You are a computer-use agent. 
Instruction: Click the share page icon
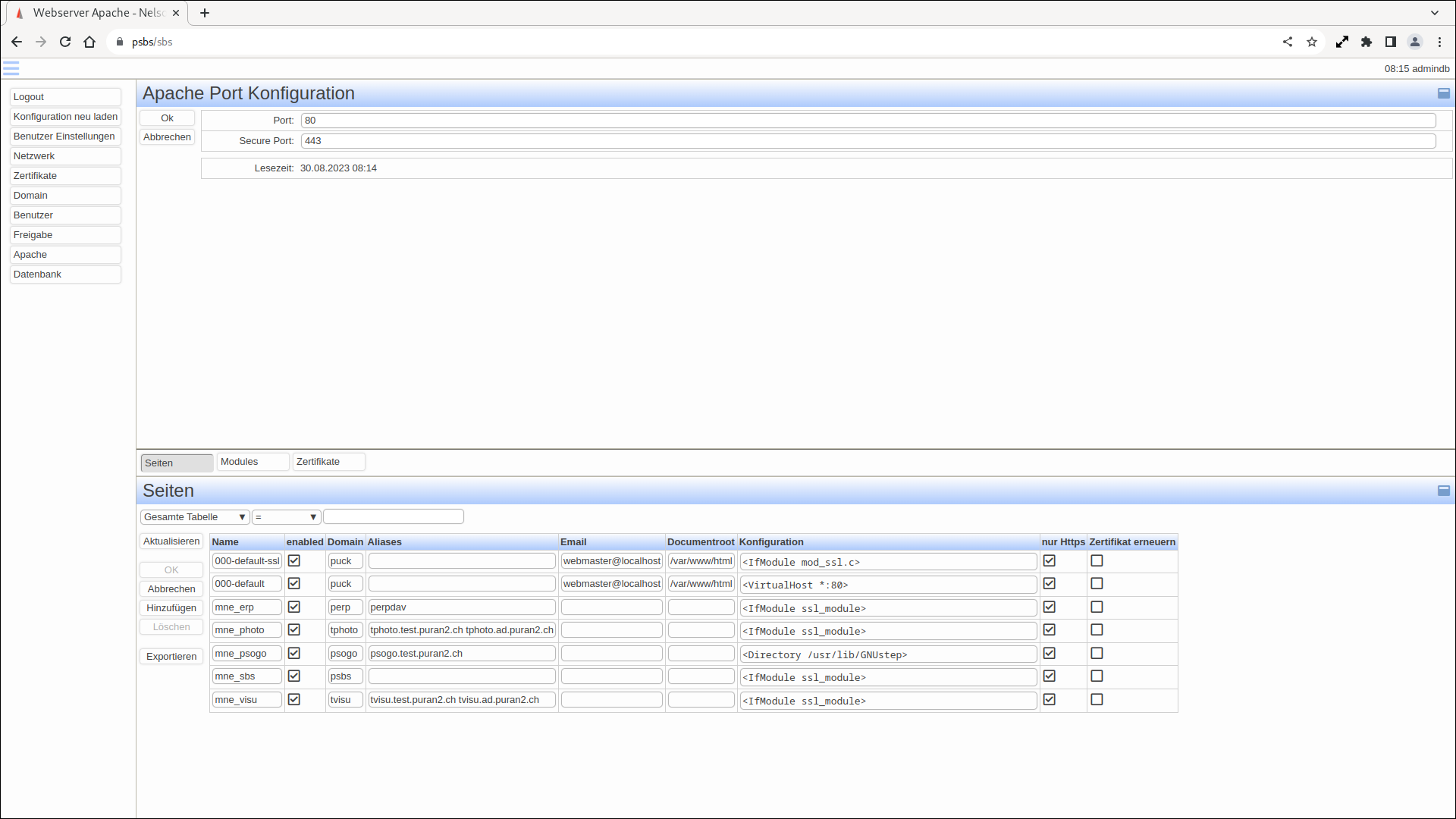pyautogui.click(x=1288, y=42)
